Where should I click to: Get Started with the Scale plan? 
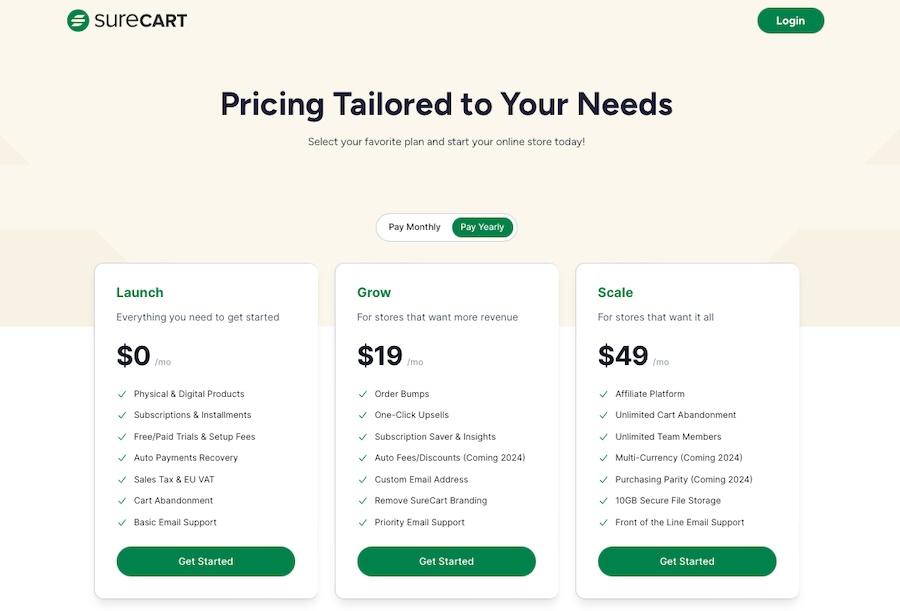687,561
